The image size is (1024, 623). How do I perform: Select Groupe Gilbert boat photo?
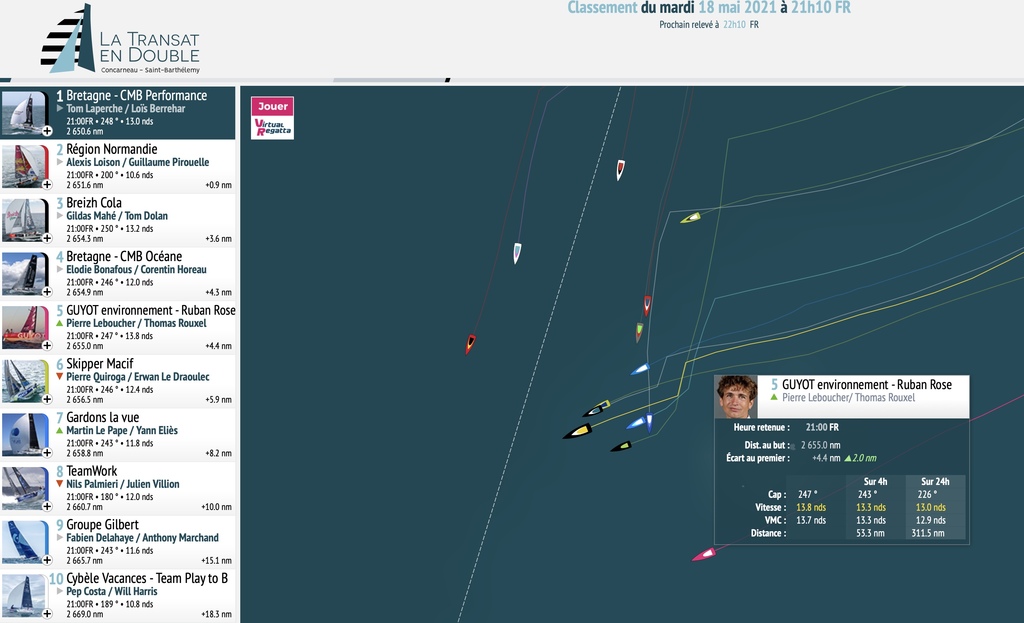tap(25, 541)
